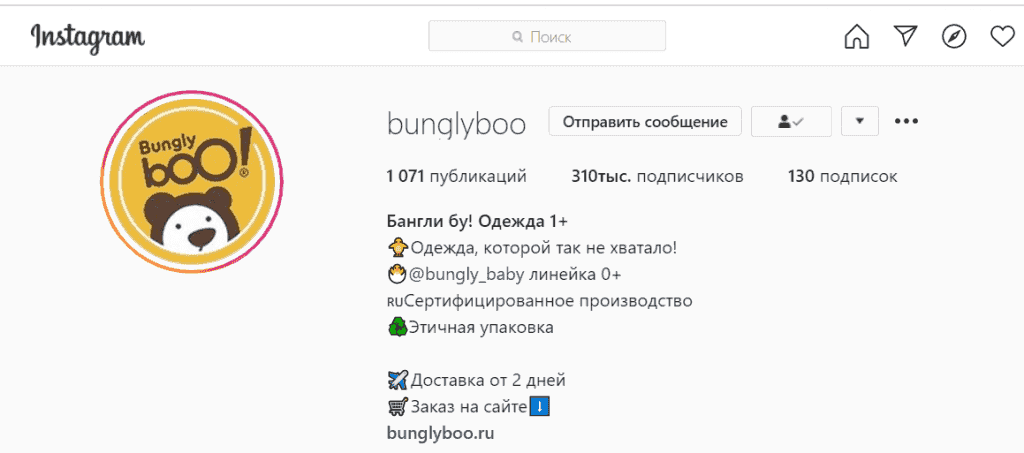Click Отправить сообщение button
The width and height of the screenshot is (1024, 453).
[645, 121]
